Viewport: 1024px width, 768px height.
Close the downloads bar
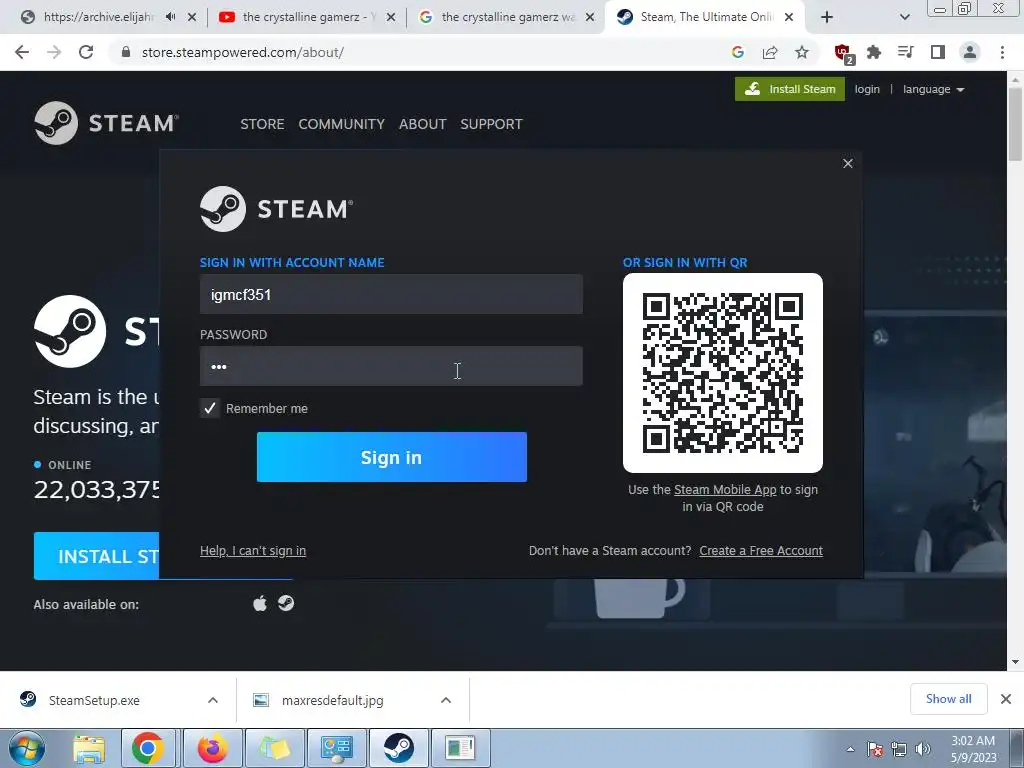1006,699
